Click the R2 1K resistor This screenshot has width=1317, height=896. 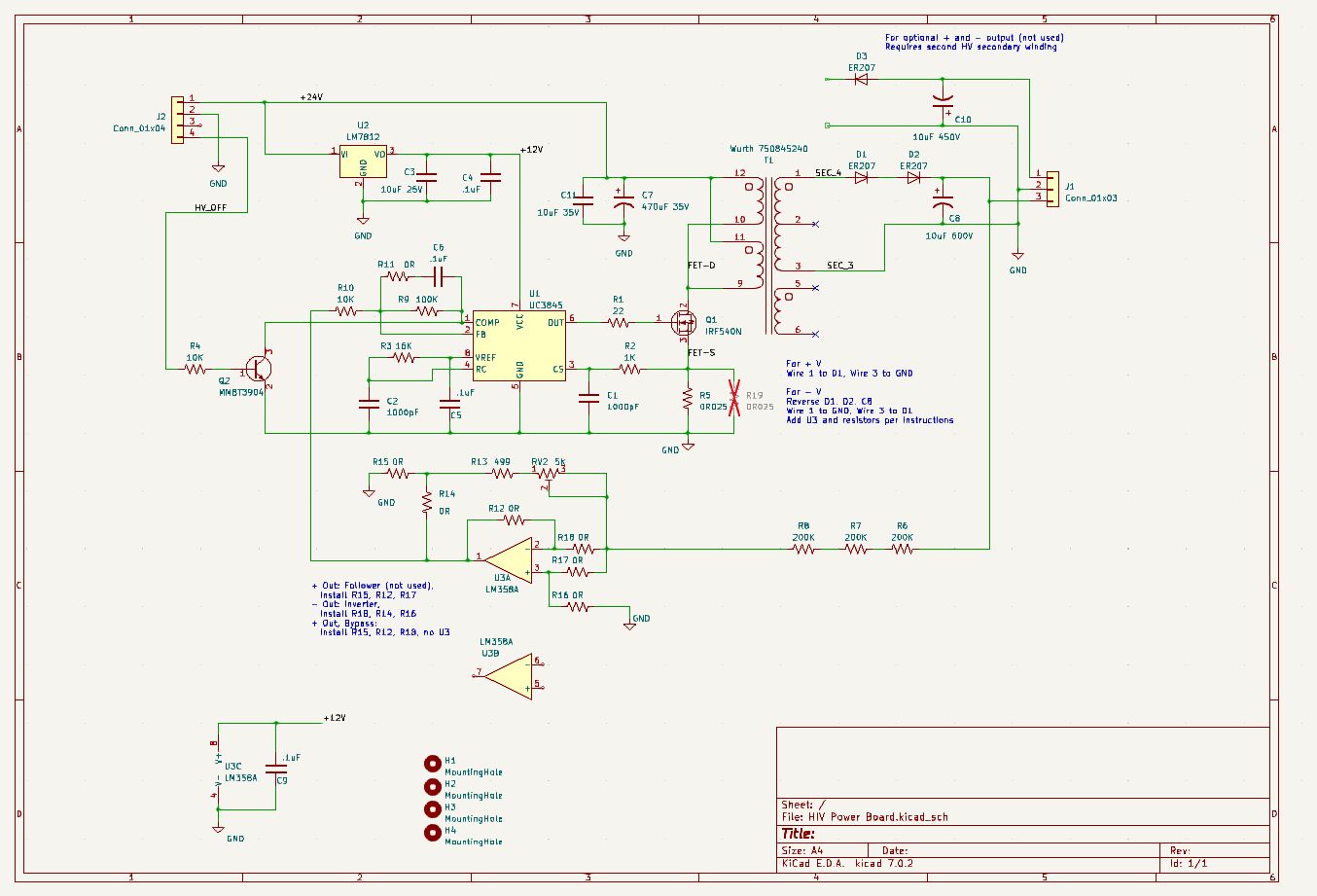630,369
